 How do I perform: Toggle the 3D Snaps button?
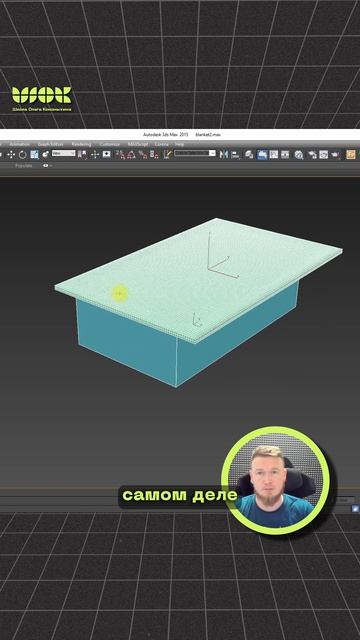tap(120, 154)
